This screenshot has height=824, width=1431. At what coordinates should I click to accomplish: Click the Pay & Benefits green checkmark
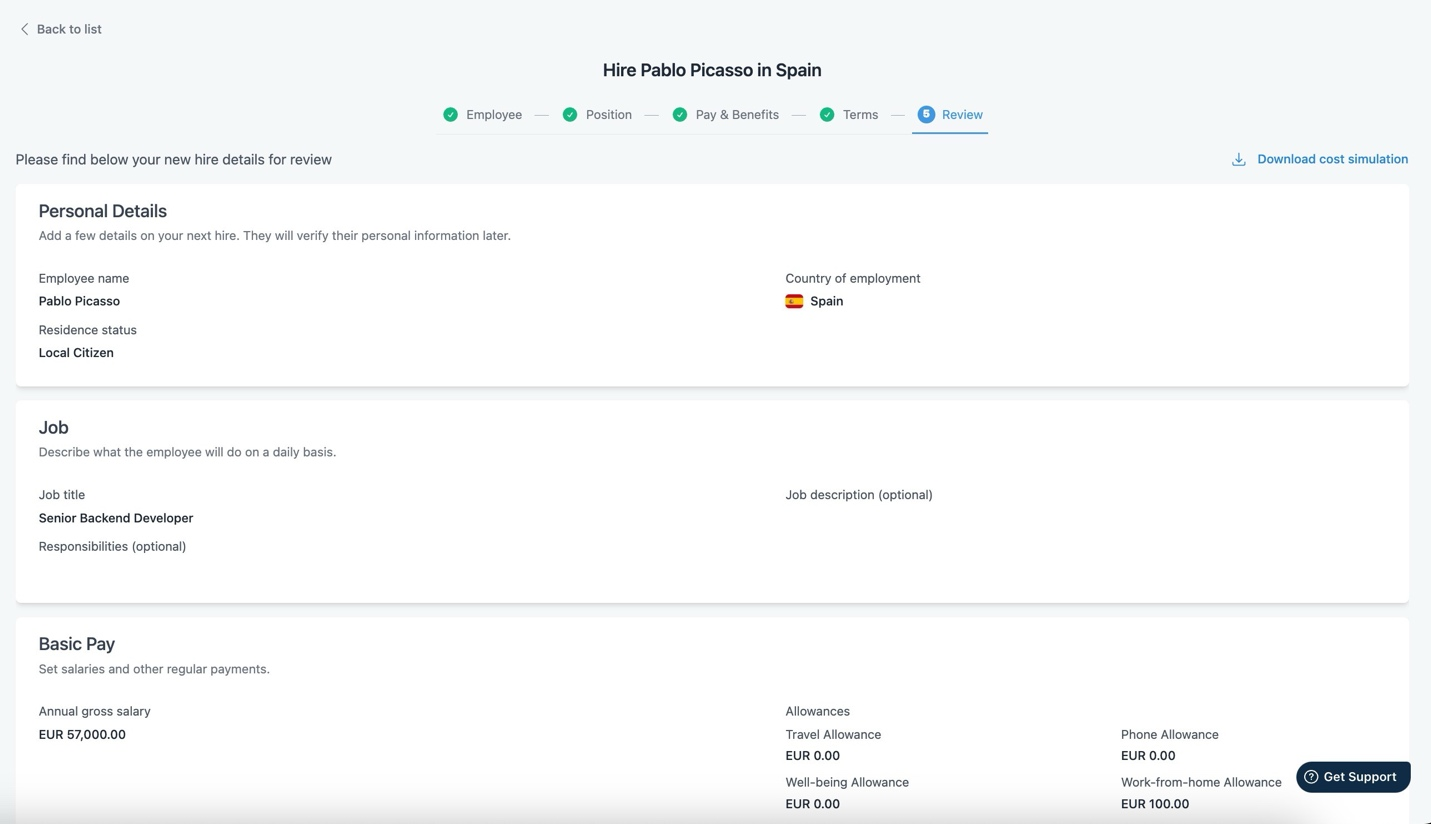pos(680,115)
